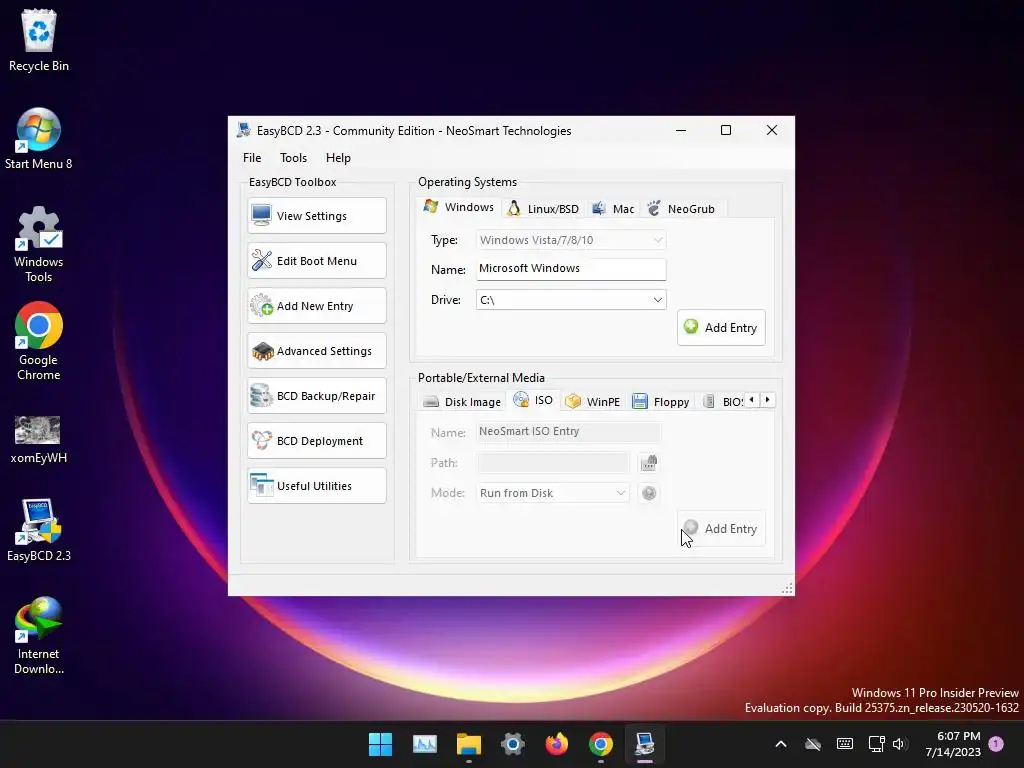This screenshot has width=1024, height=768.
Task: Expand the Drive dropdown showing C:\
Action: tap(571, 300)
